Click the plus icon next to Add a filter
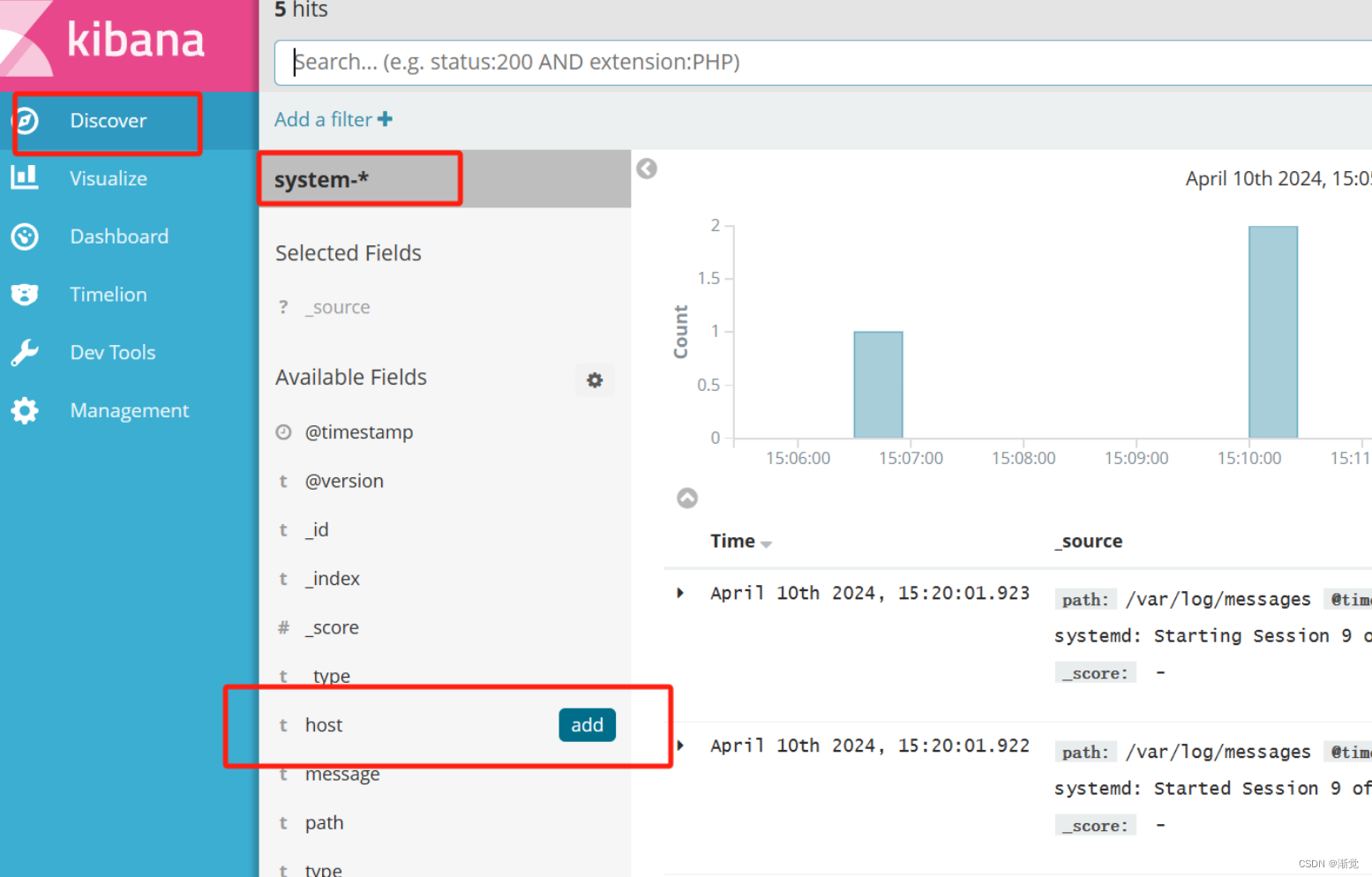The height and width of the screenshot is (877, 1372). tap(385, 119)
